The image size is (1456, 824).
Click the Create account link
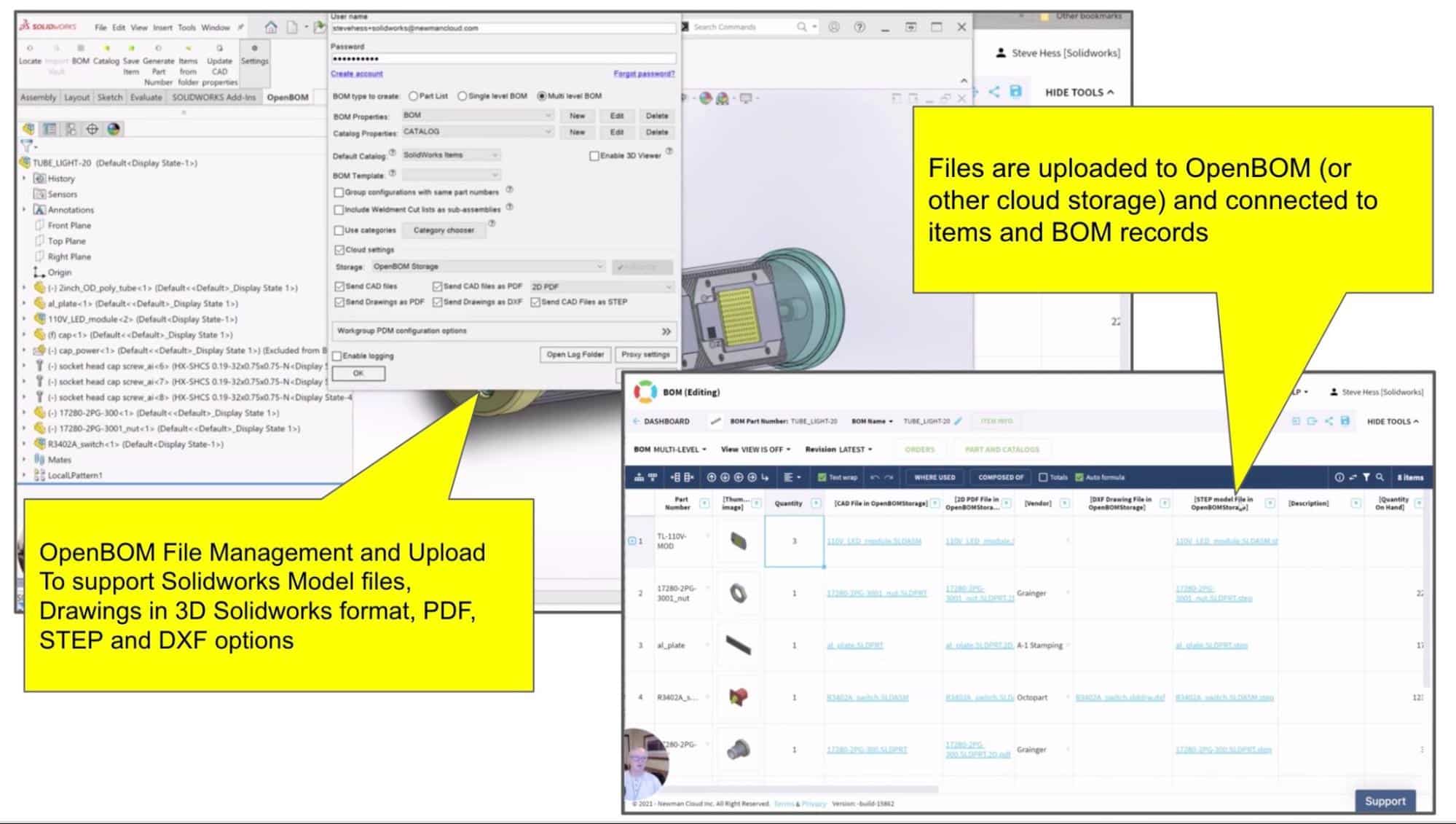[356, 74]
